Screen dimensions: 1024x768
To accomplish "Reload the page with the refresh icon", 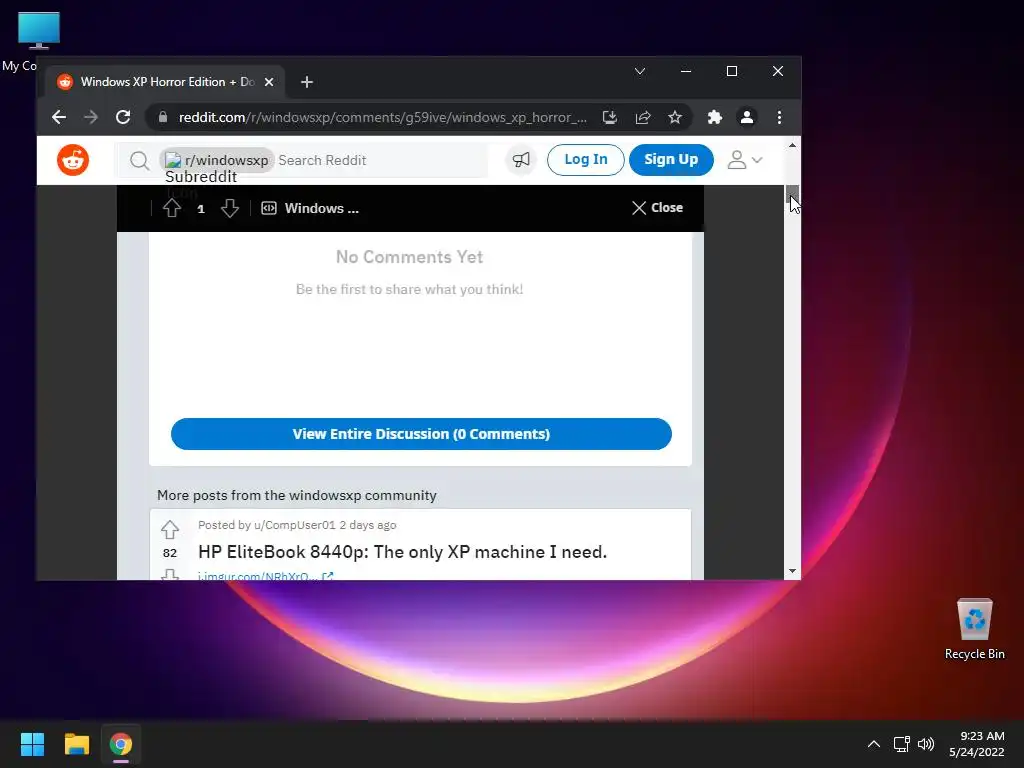I will pos(123,118).
